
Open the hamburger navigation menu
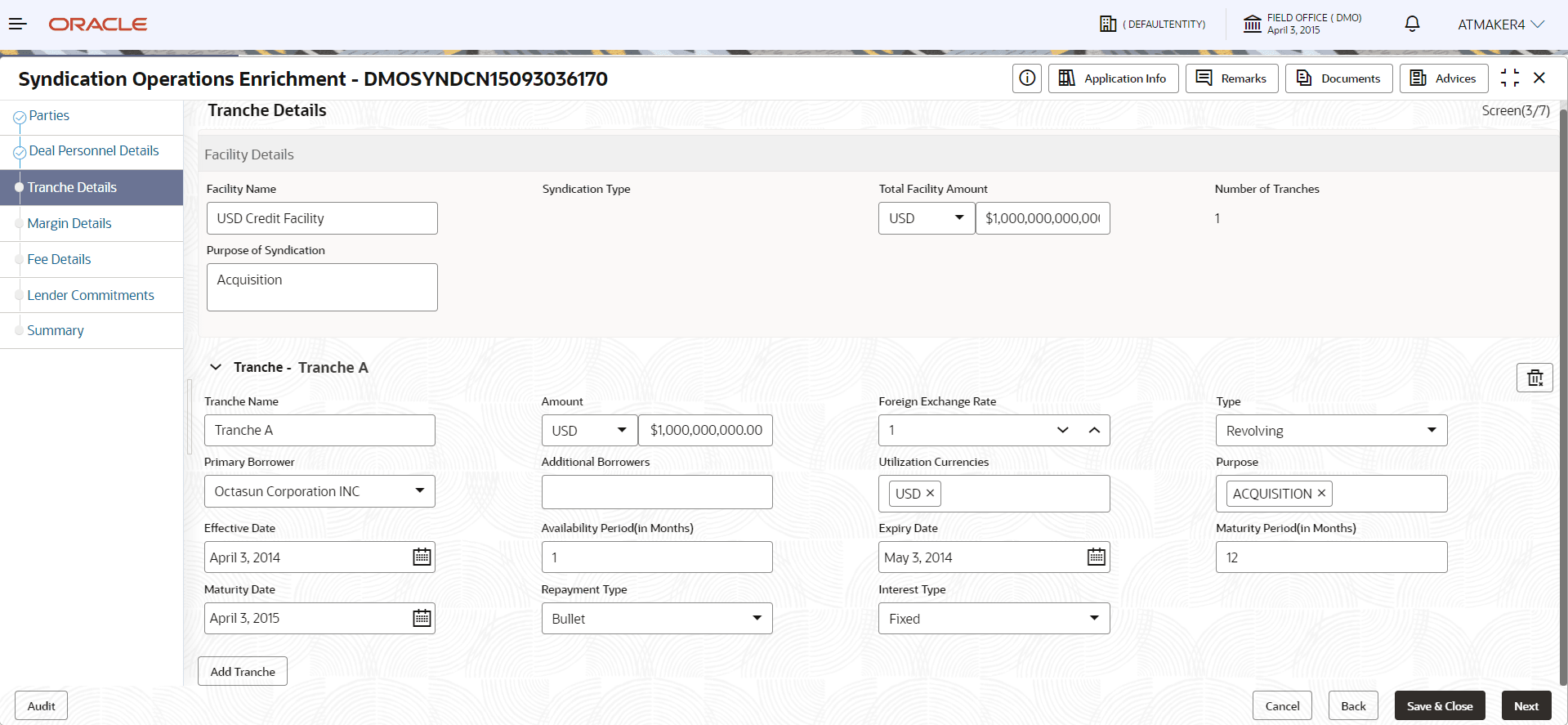17,25
